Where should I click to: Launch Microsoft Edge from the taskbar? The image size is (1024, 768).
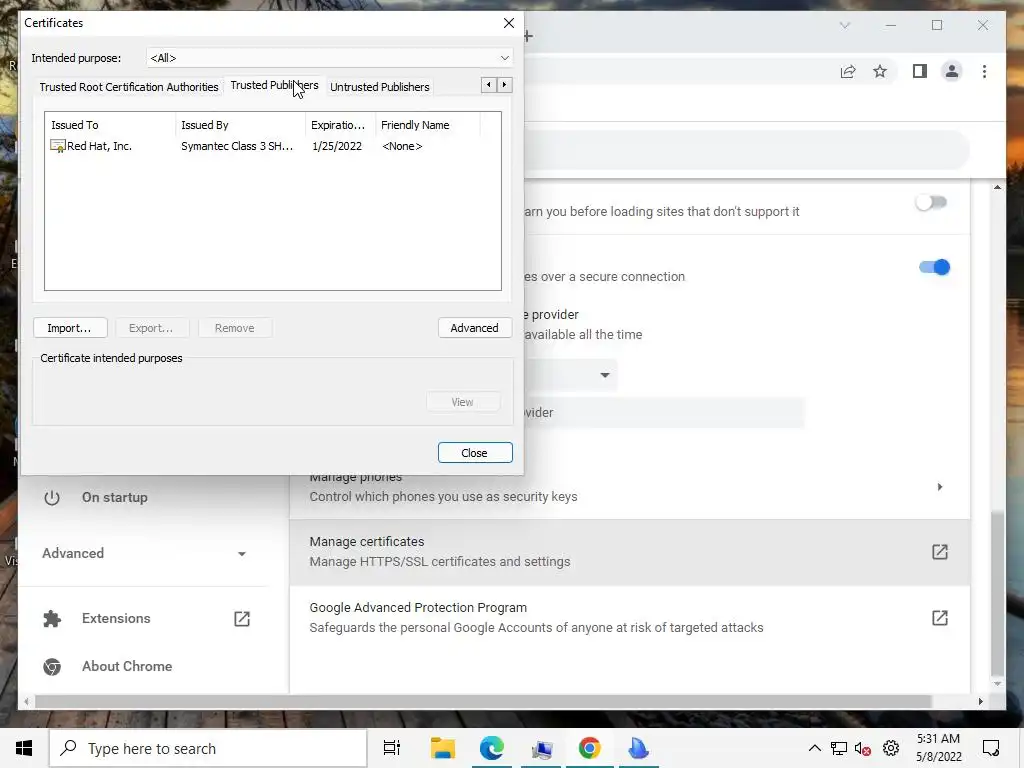click(x=492, y=748)
